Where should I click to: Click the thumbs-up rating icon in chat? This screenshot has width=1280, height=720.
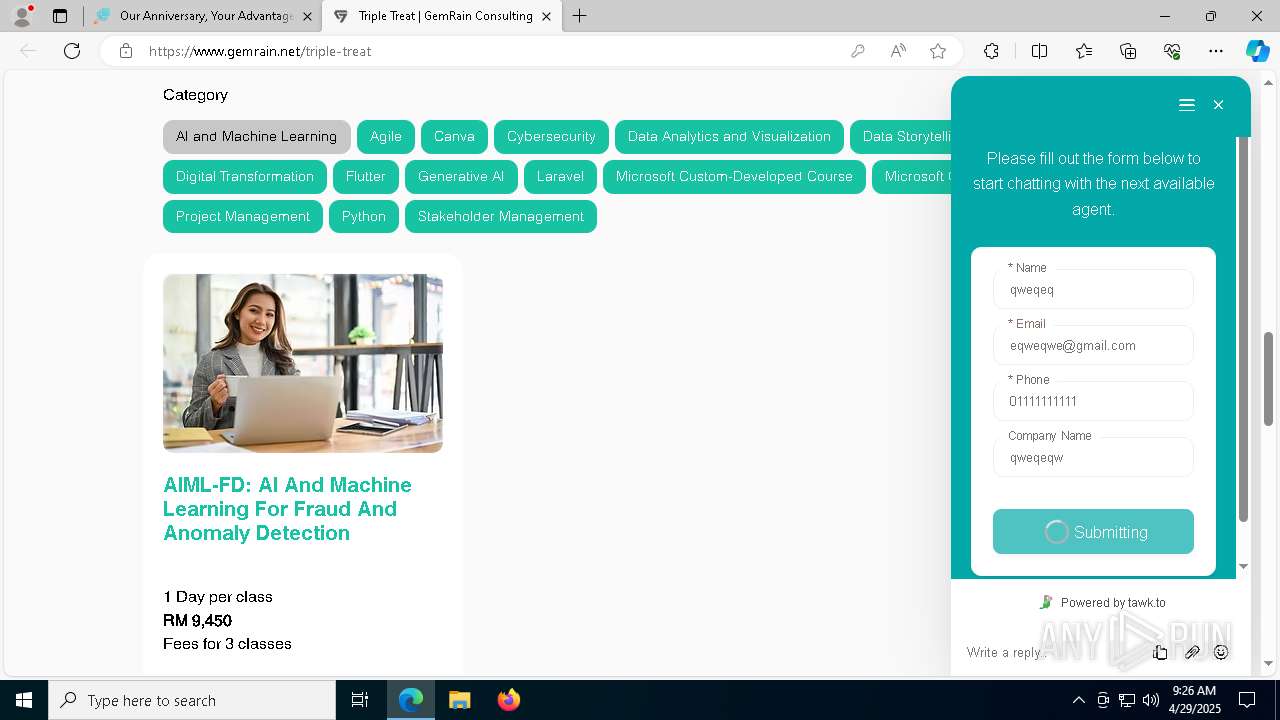click(x=1160, y=652)
